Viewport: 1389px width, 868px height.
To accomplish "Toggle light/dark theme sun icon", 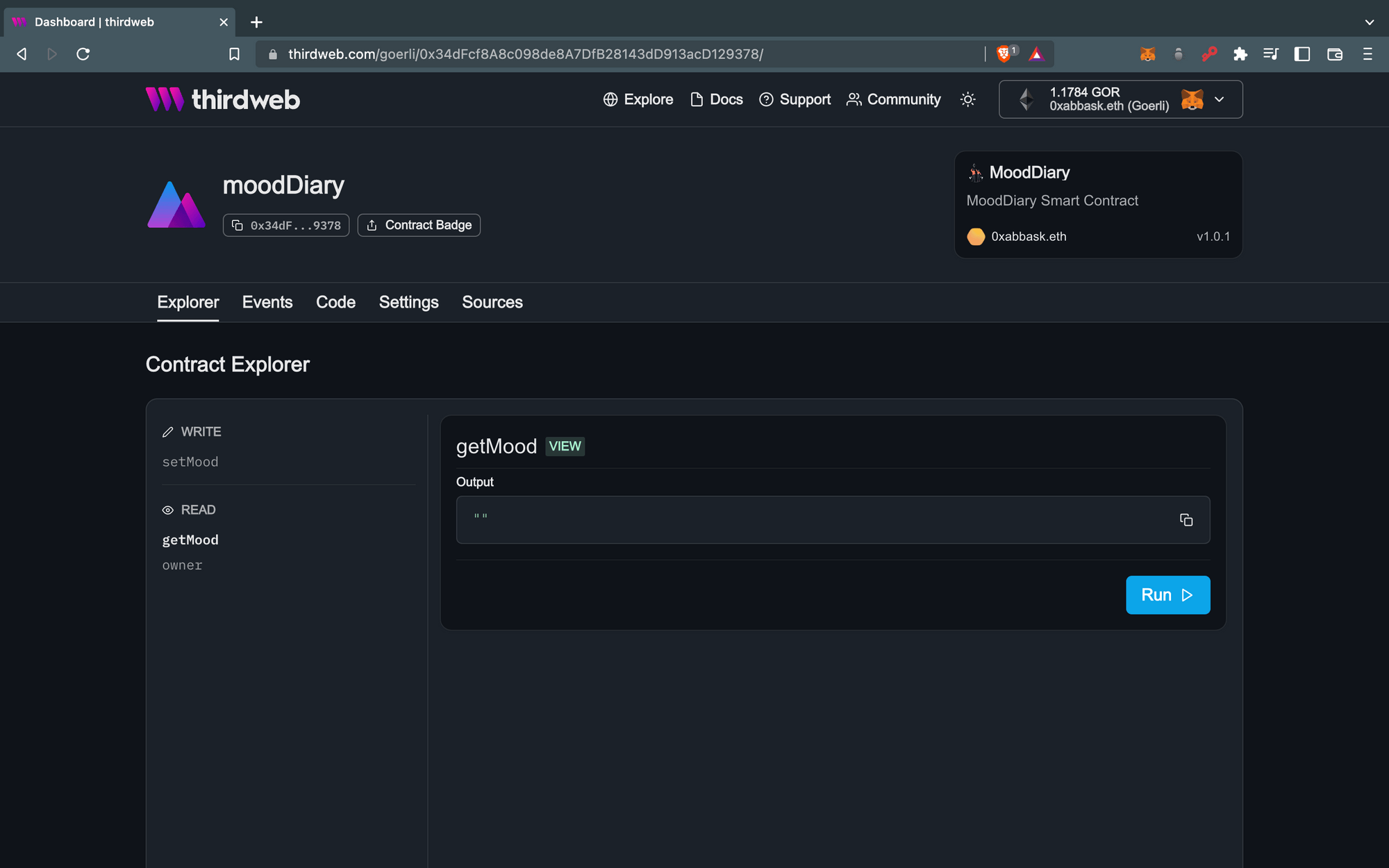I will (x=967, y=99).
